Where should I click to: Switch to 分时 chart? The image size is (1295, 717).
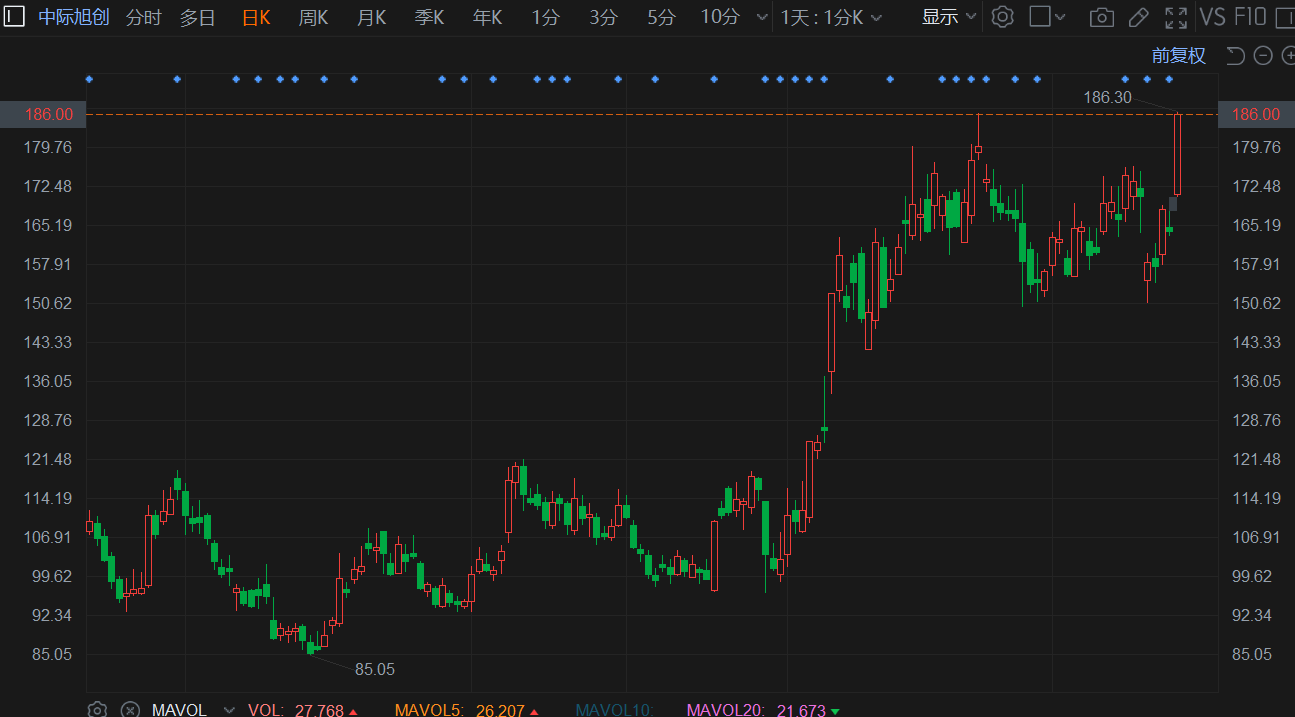[x=143, y=17]
